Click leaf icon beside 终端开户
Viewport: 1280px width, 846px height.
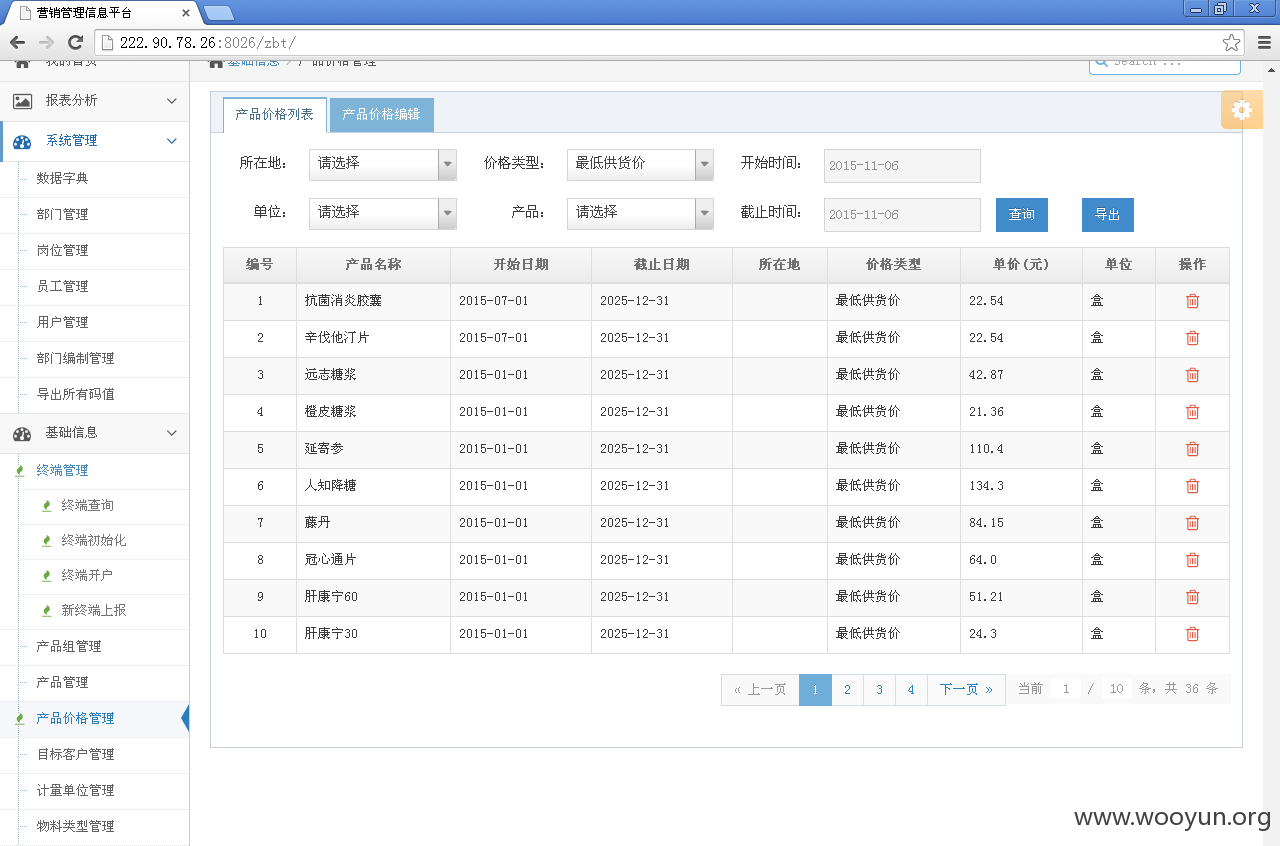pos(46,576)
